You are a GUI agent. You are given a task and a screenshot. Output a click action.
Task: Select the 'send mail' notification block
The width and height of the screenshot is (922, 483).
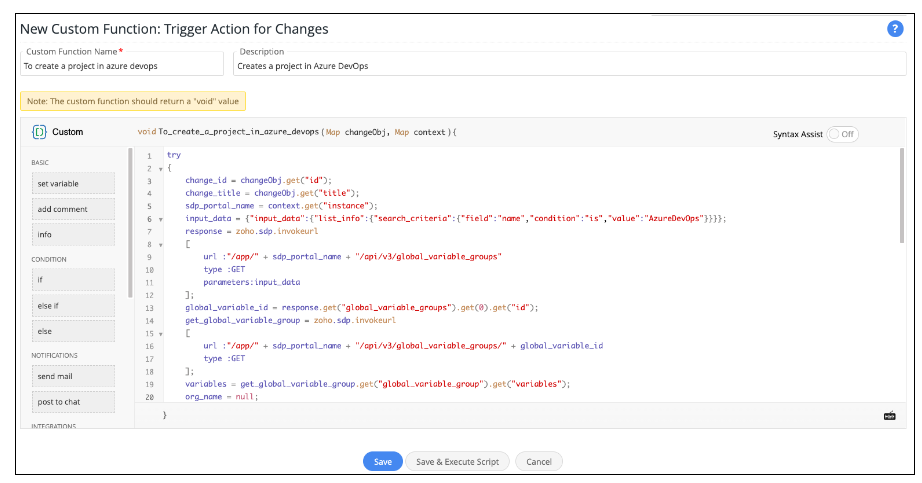pos(74,376)
